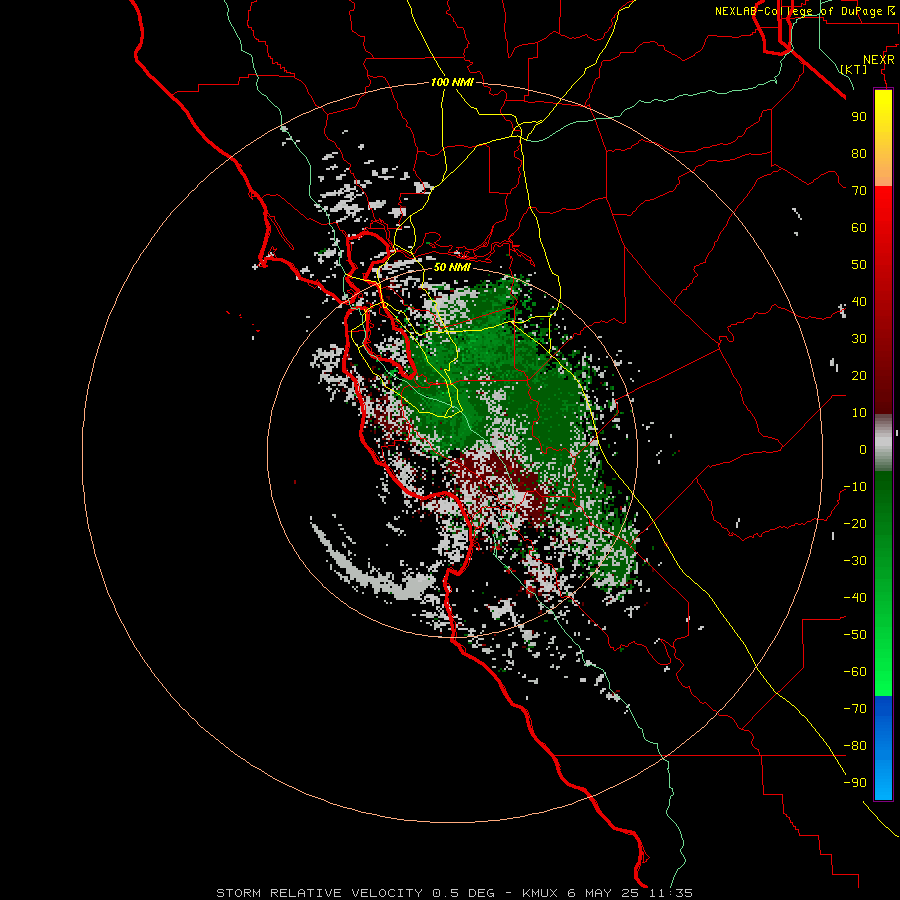This screenshot has height=900, width=900.
Task: Click the 60 label beside the color bar
Action: [859, 227]
